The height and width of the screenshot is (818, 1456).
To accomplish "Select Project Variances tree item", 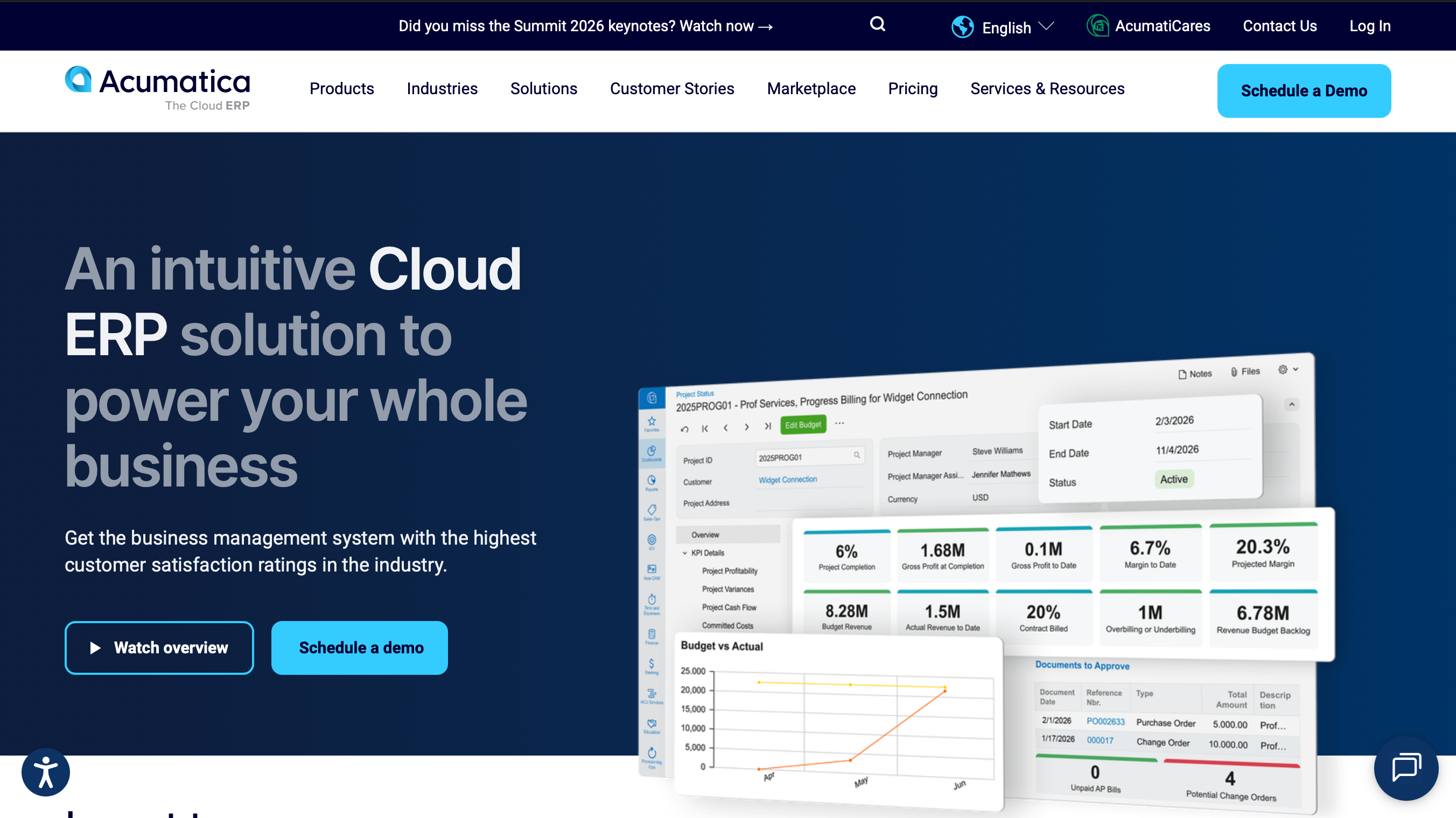I will coord(727,589).
